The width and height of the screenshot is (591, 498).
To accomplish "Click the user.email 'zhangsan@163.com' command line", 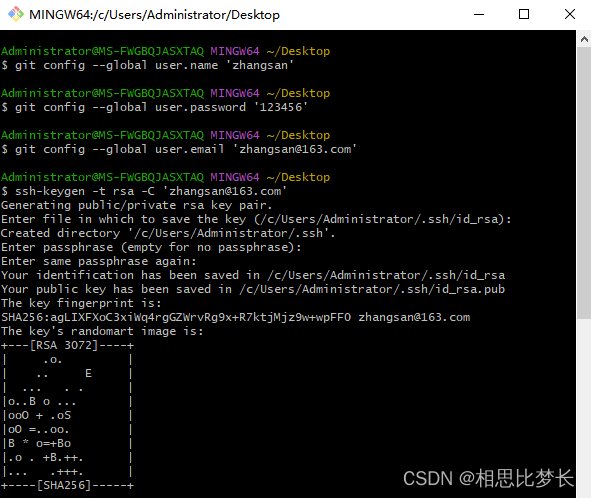I will tap(179, 149).
